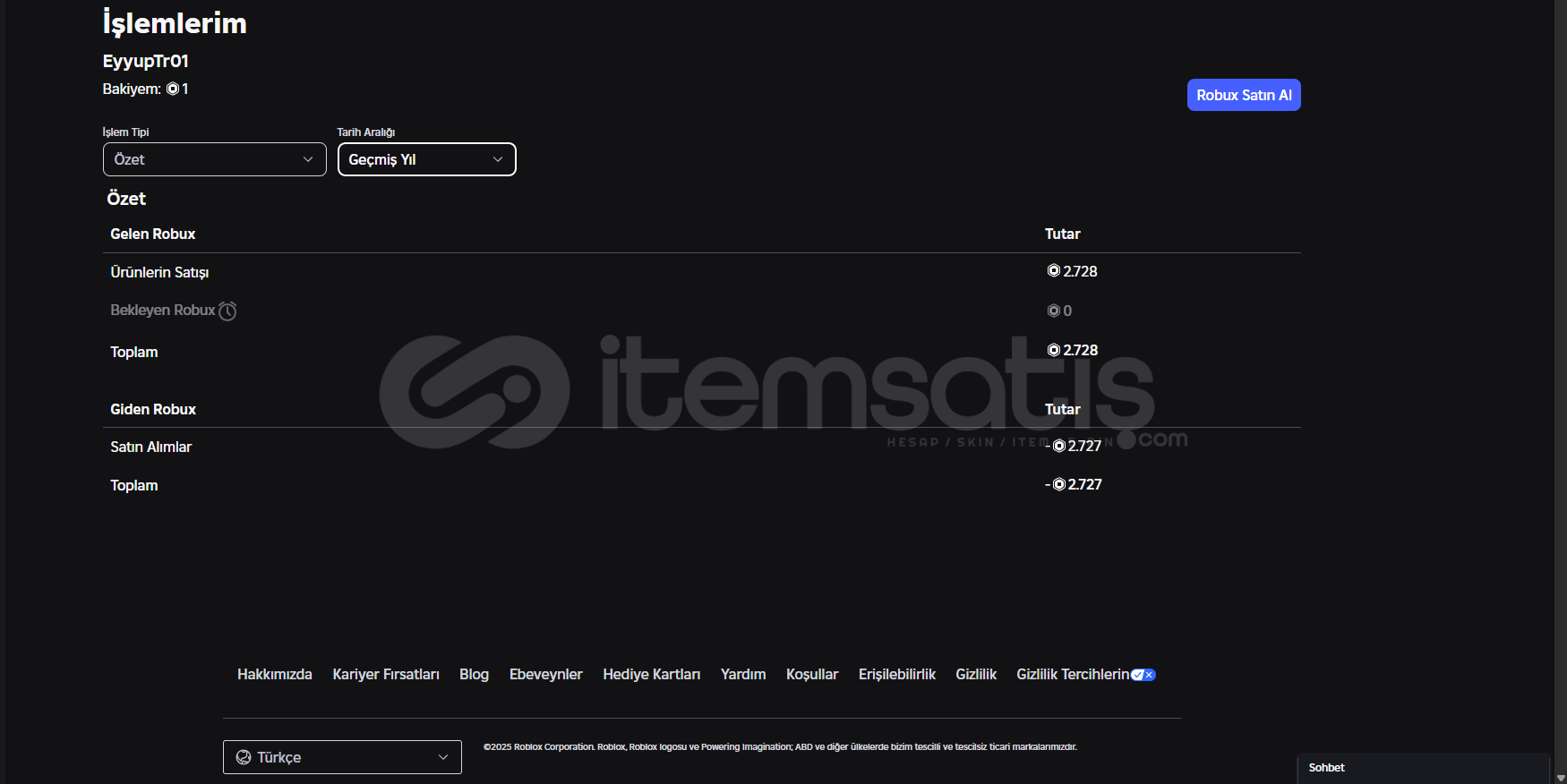Click the Satın Alımlar row label
The height and width of the screenshot is (784, 1567).
[x=151, y=447]
